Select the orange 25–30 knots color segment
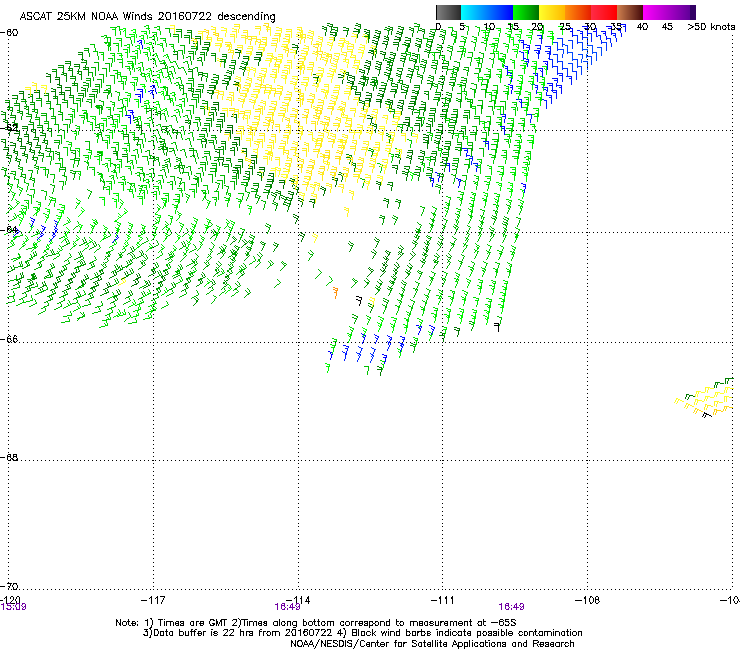 [578, 12]
